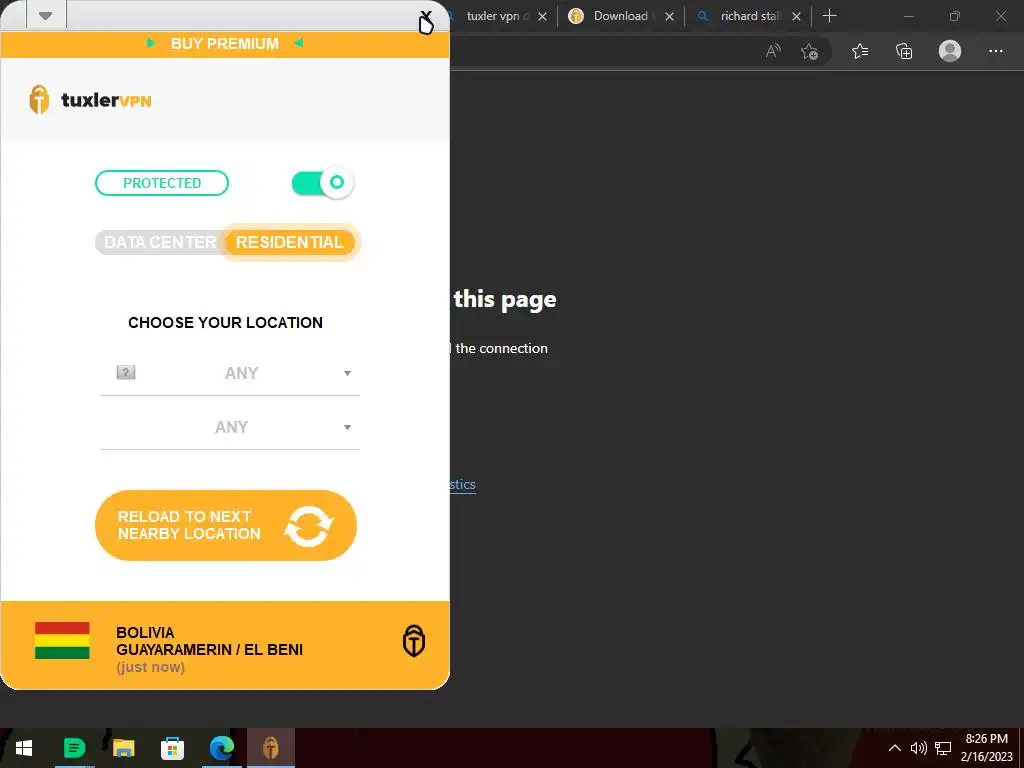Click the tuxlerVPN logo
This screenshot has width=1024, height=768.
coord(90,100)
